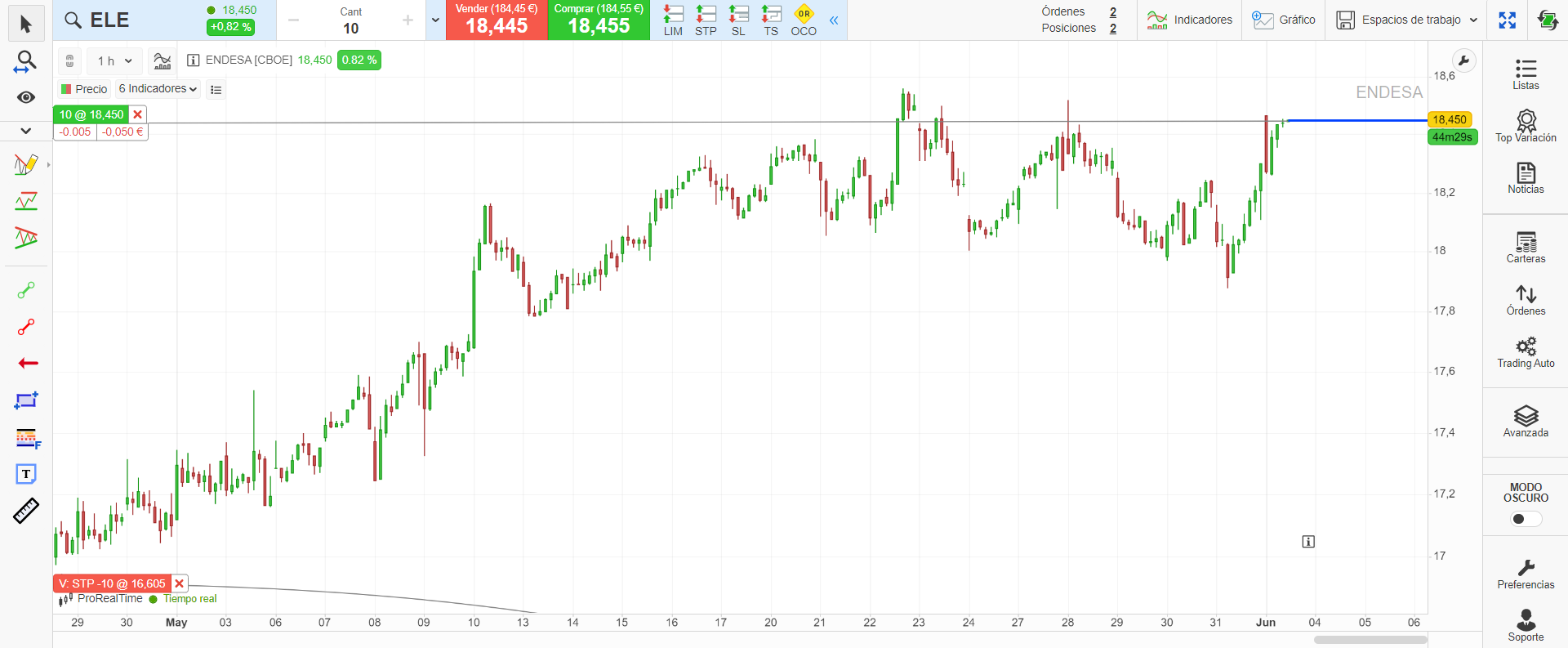The image size is (1568, 648).
Task: Toggle the eye visibility icon
Action: point(26,97)
